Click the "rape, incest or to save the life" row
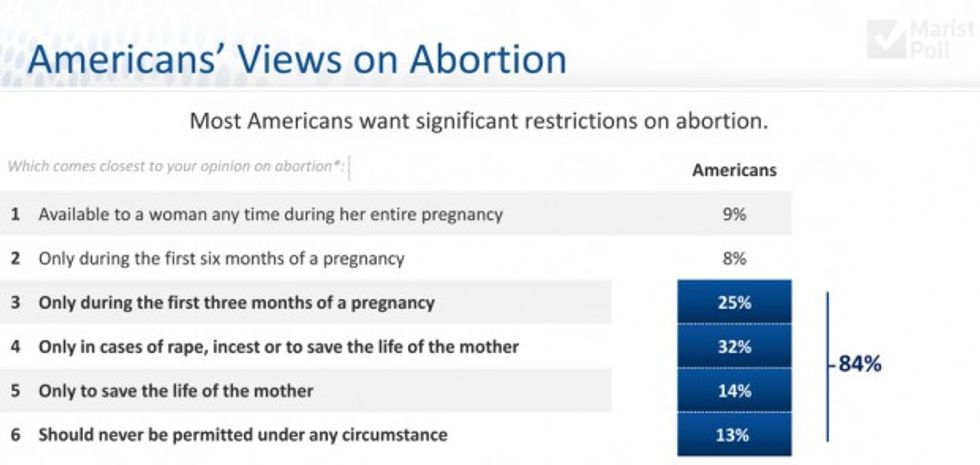The image size is (980, 465). (278, 347)
